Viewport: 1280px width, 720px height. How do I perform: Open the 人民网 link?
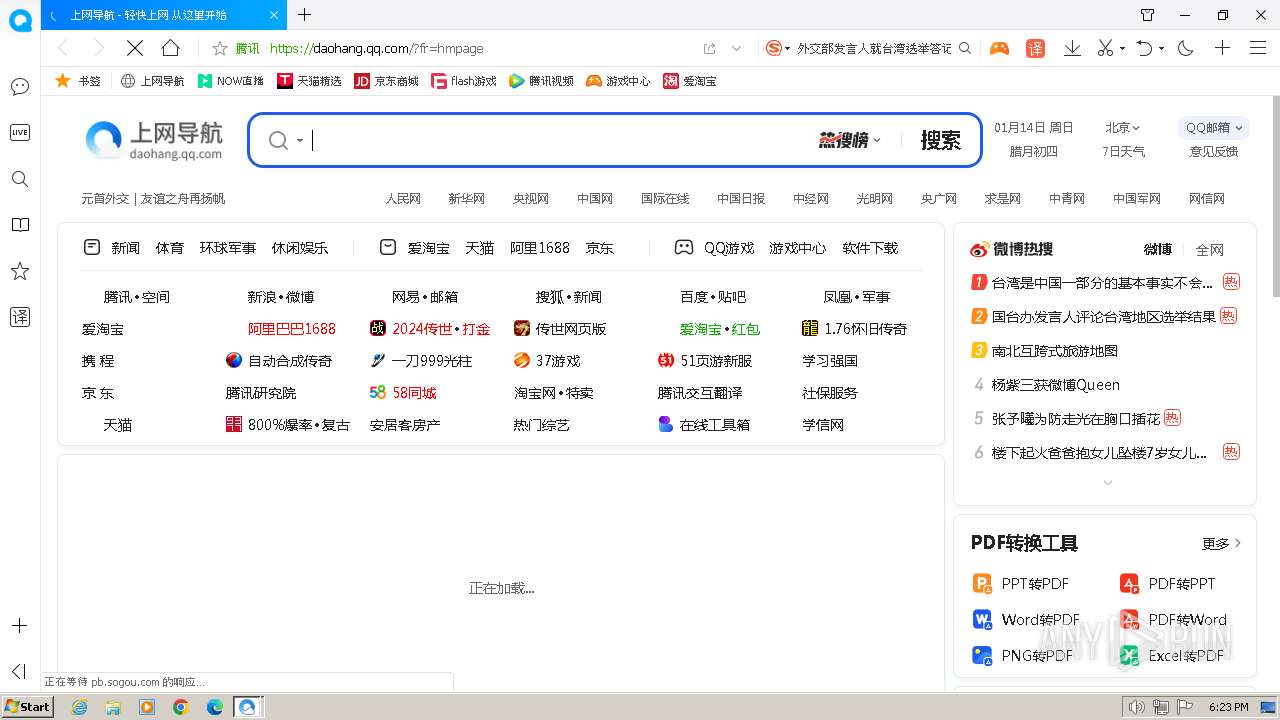tap(403, 199)
